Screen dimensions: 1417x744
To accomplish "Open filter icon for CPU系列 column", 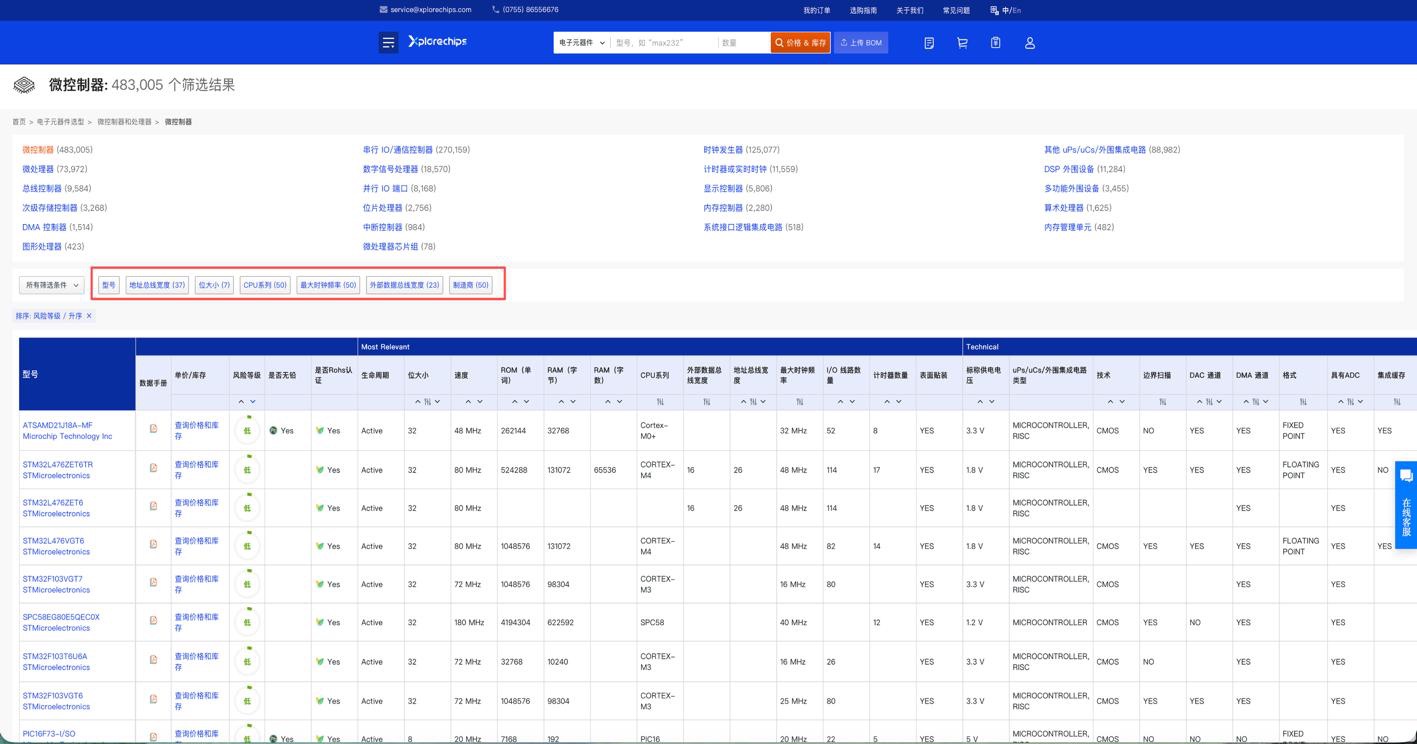I will click(660, 402).
